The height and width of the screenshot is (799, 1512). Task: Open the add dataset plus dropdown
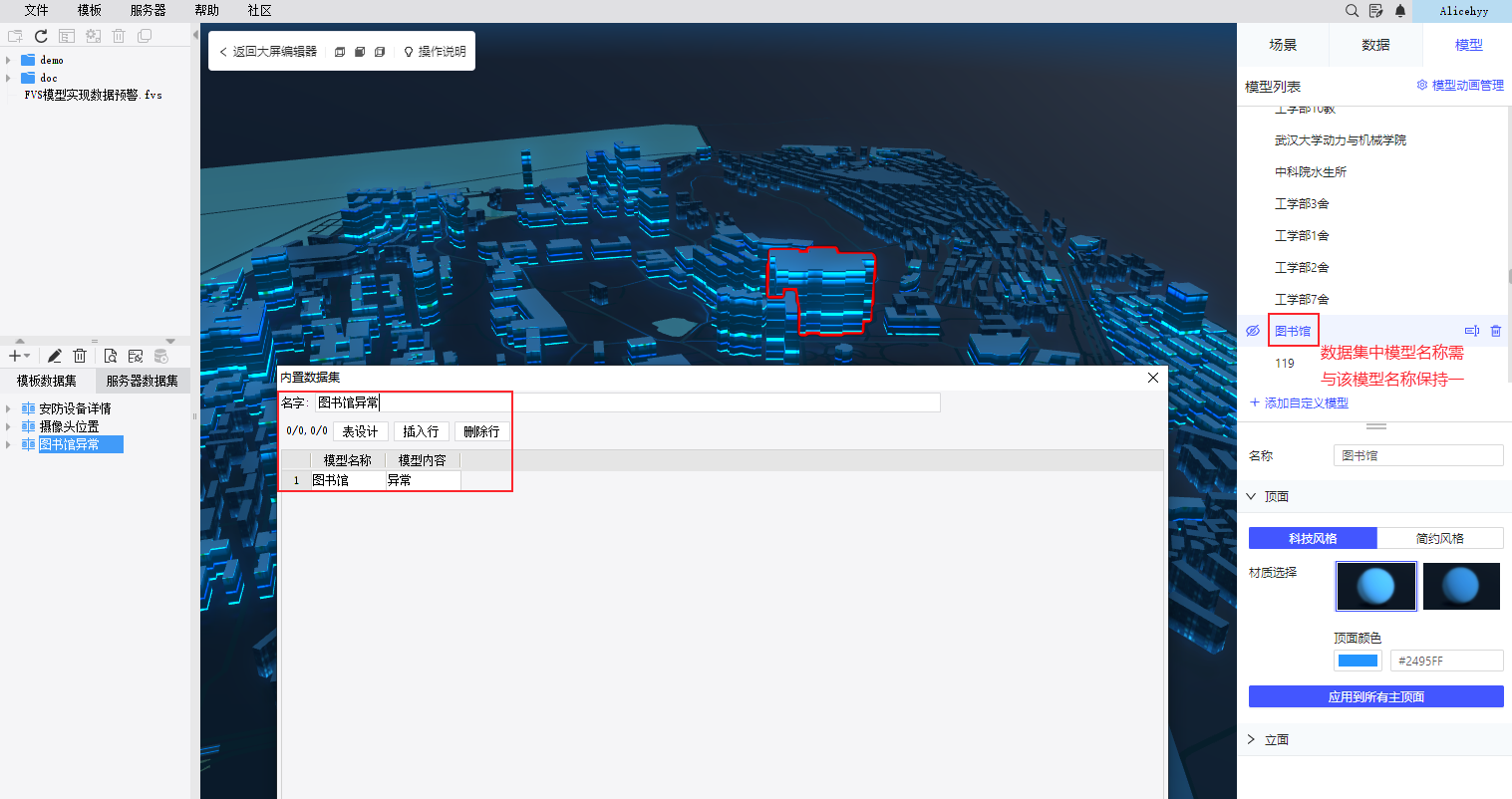coord(19,356)
